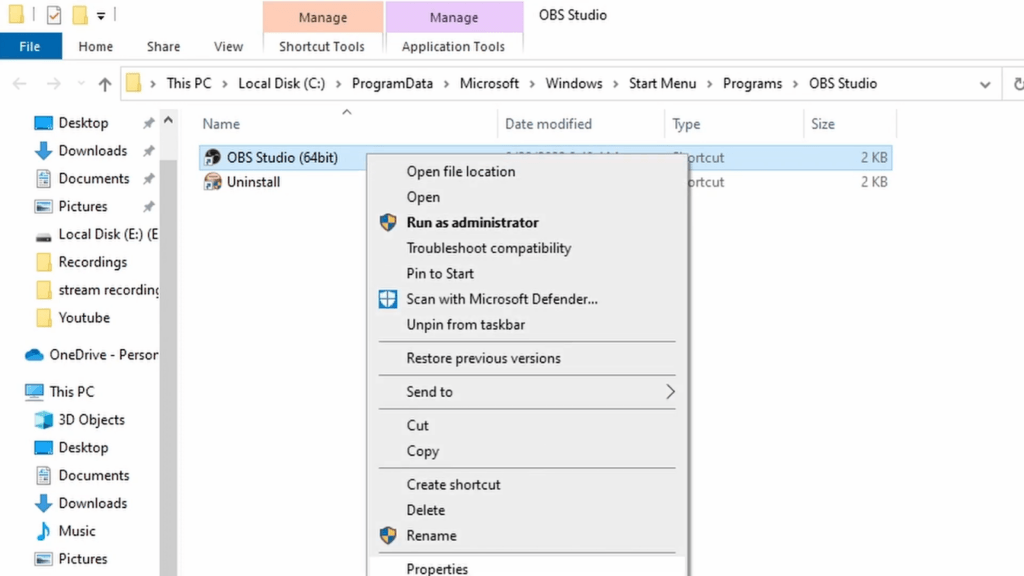Open the recent locations dropdown arrow
1024x576 pixels.
pos(81,84)
